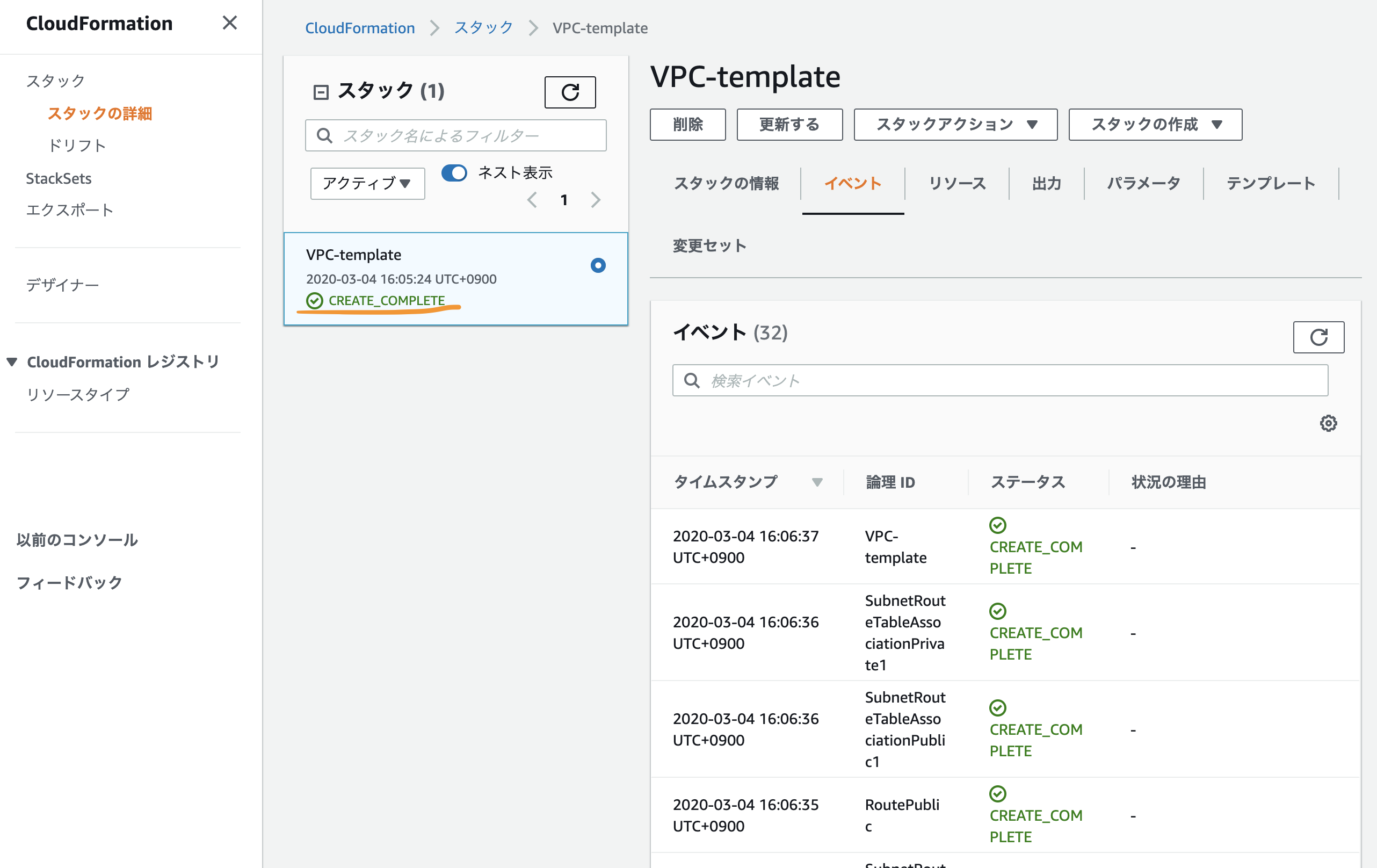Go to the next page of stacks
The image size is (1377, 868).
coord(596,200)
